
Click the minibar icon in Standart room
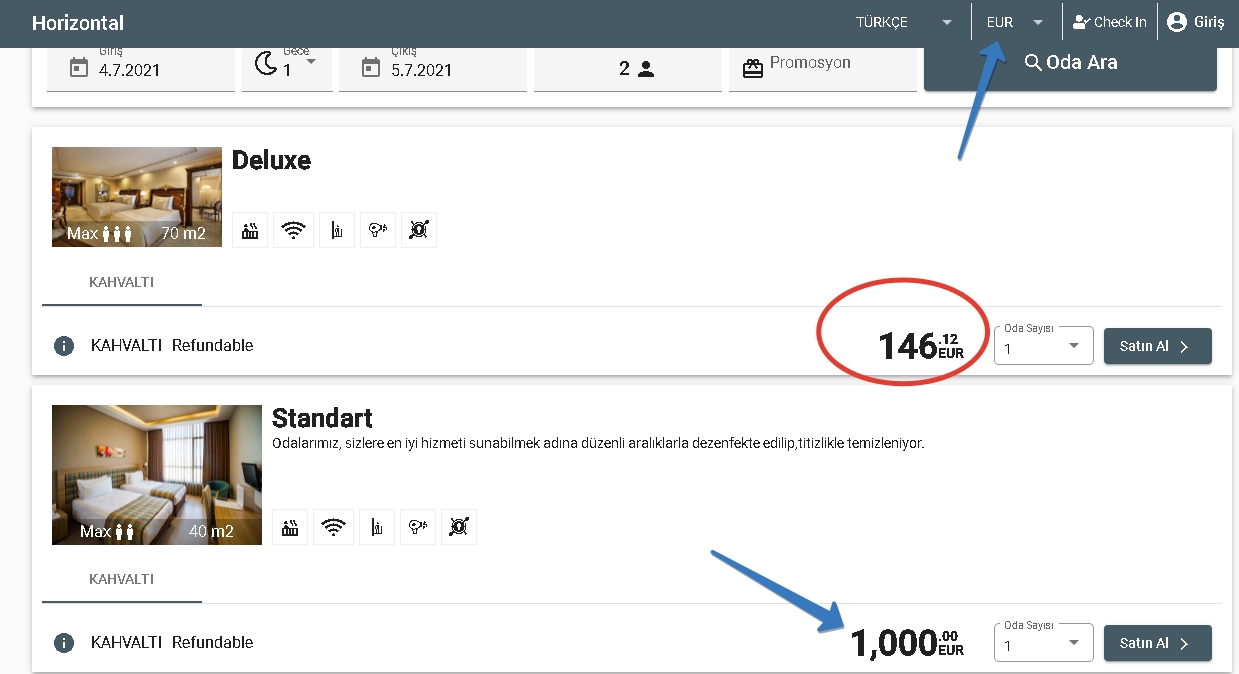376,527
